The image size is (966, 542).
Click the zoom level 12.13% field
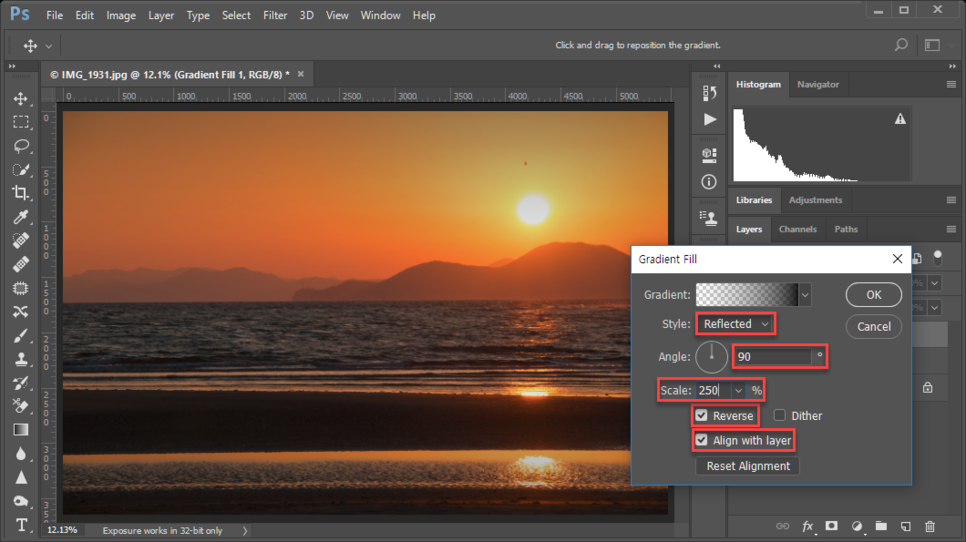(62, 530)
